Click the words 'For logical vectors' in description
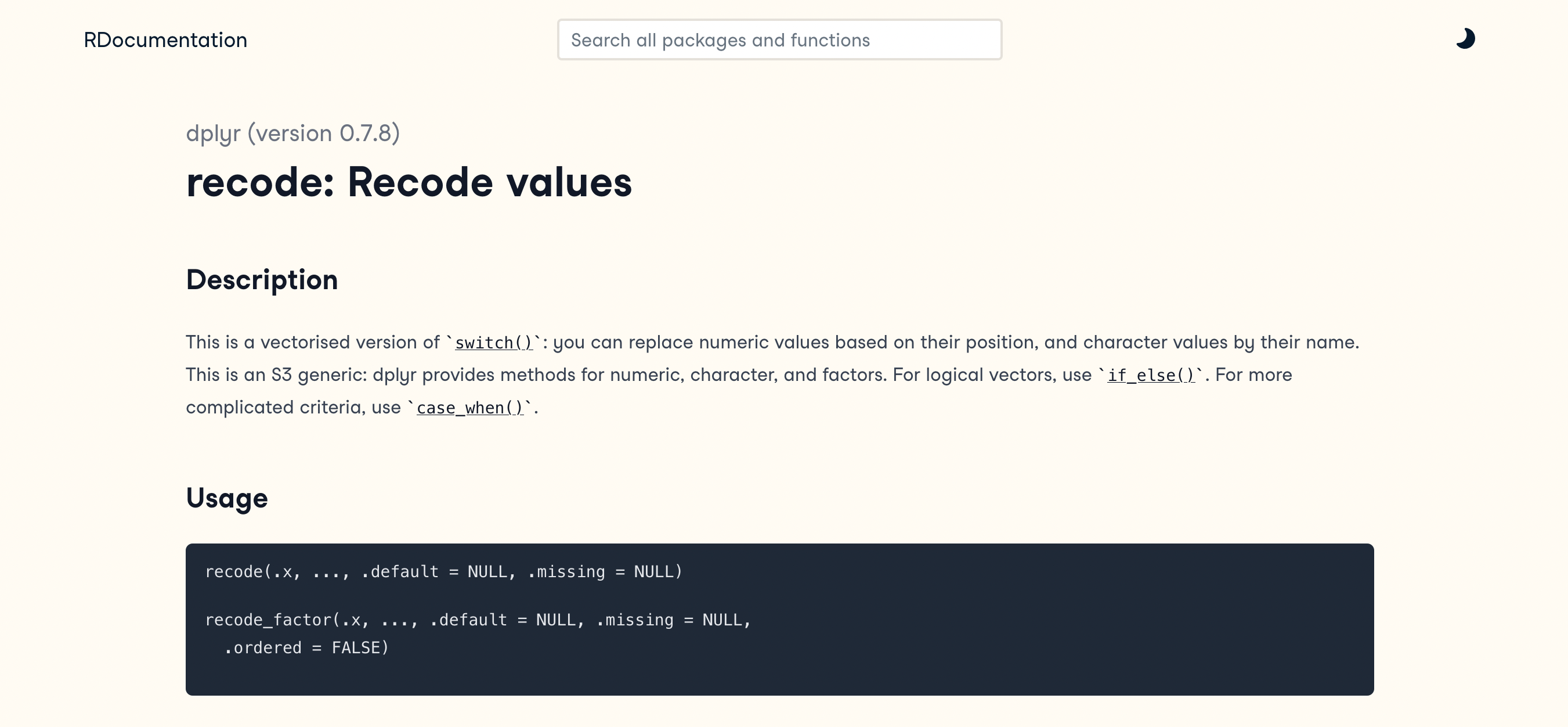Viewport: 1568px width, 727px height. (974, 375)
